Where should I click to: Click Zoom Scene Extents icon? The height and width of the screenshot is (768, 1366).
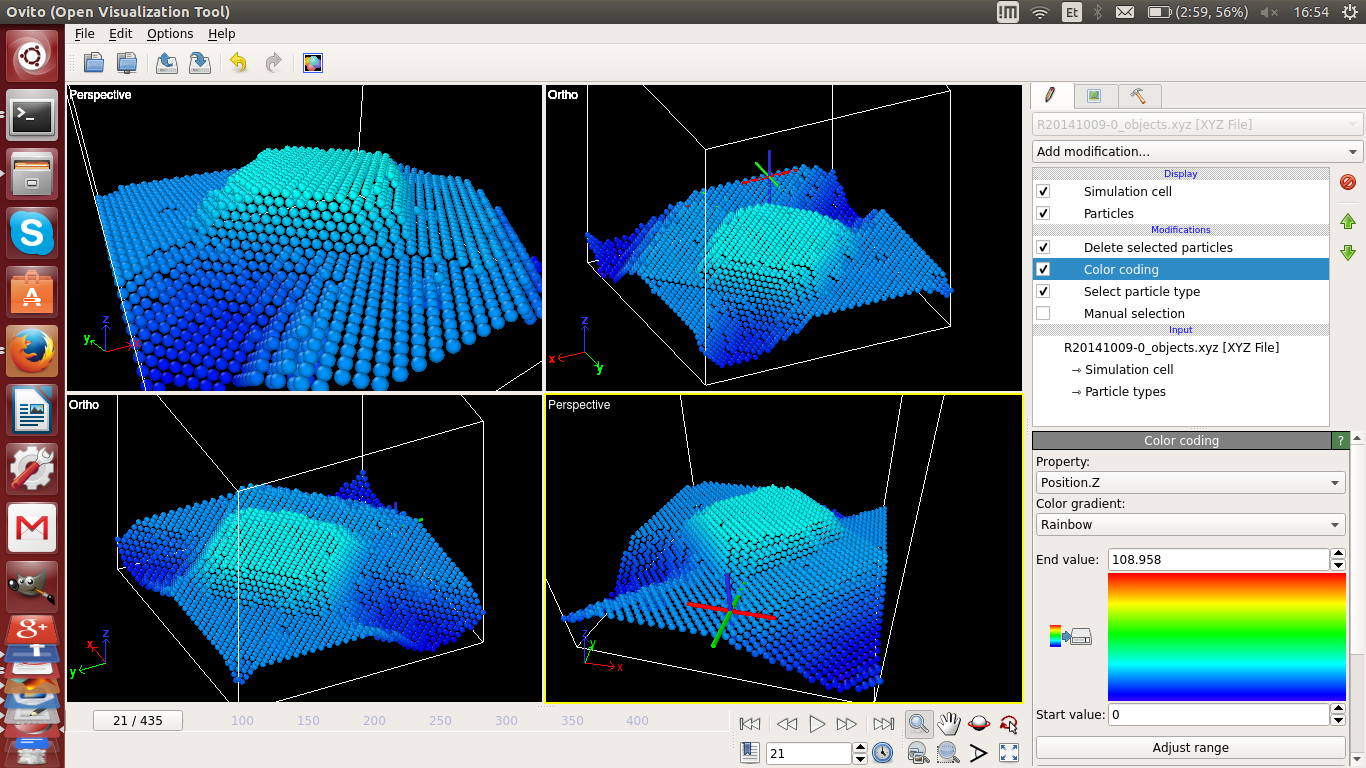click(x=948, y=753)
